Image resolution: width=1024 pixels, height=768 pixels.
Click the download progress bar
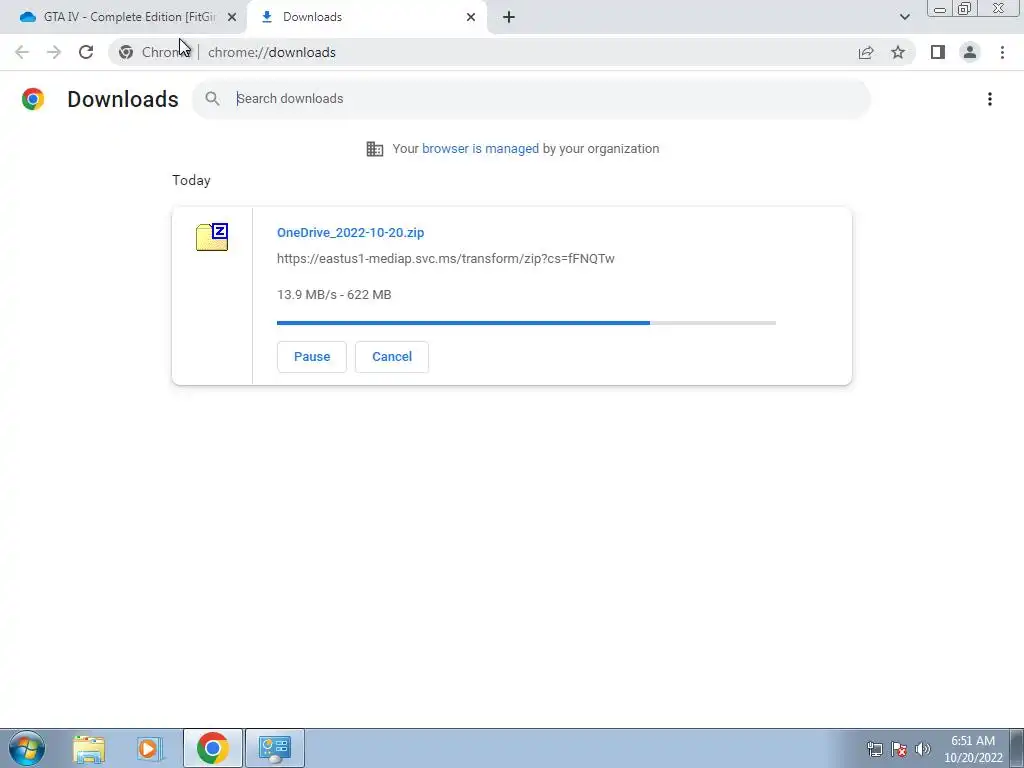526,323
